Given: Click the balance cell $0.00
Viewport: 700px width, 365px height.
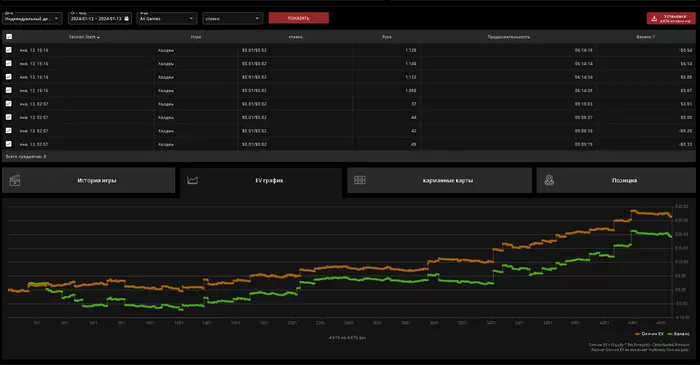Looking at the screenshot, I should click(686, 117).
